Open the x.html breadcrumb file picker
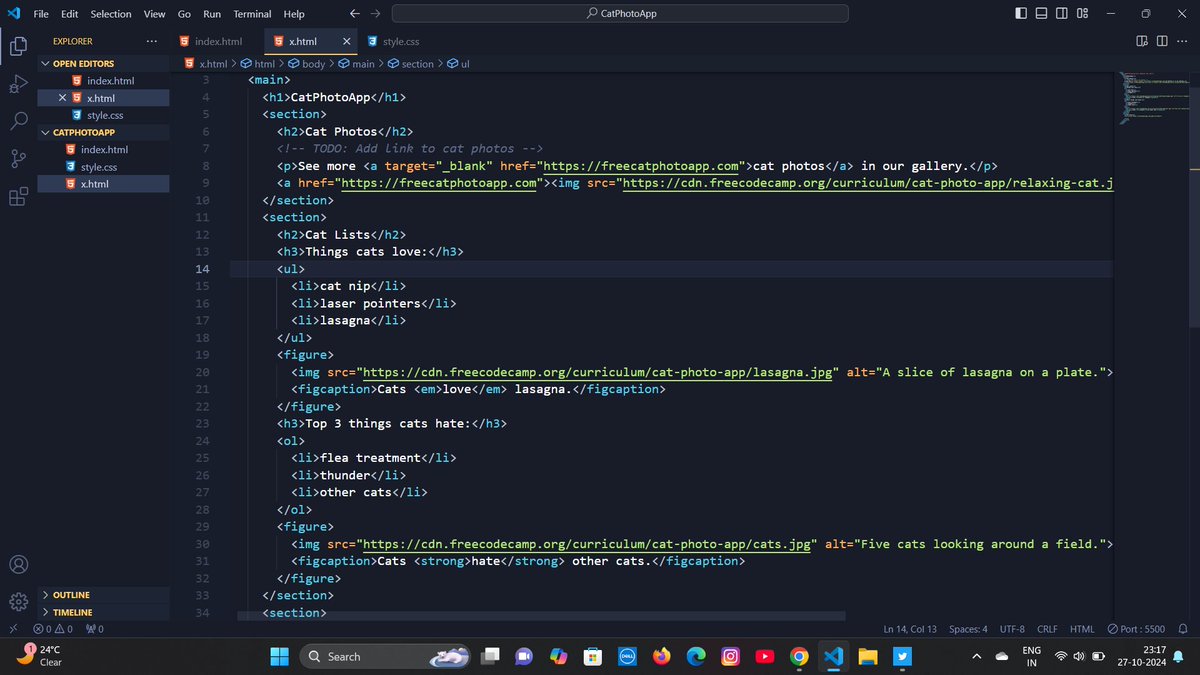The width and height of the screenshot is (1200, 675). (x=206, y=63)
